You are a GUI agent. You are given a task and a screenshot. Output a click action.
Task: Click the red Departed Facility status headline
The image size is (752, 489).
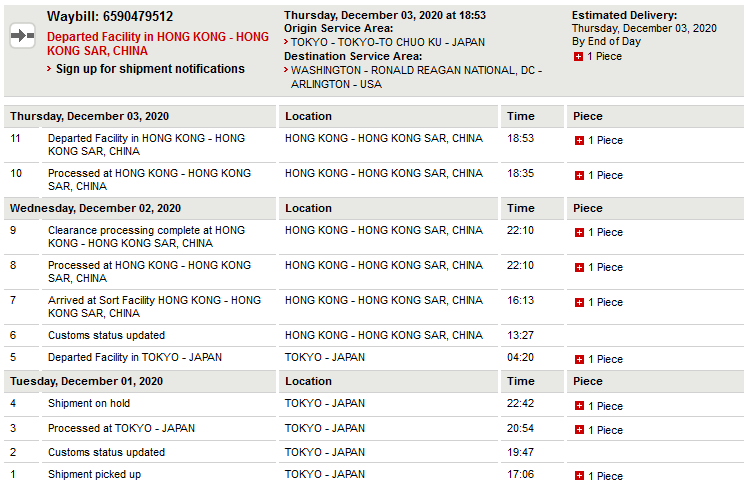tap(158, 44)
